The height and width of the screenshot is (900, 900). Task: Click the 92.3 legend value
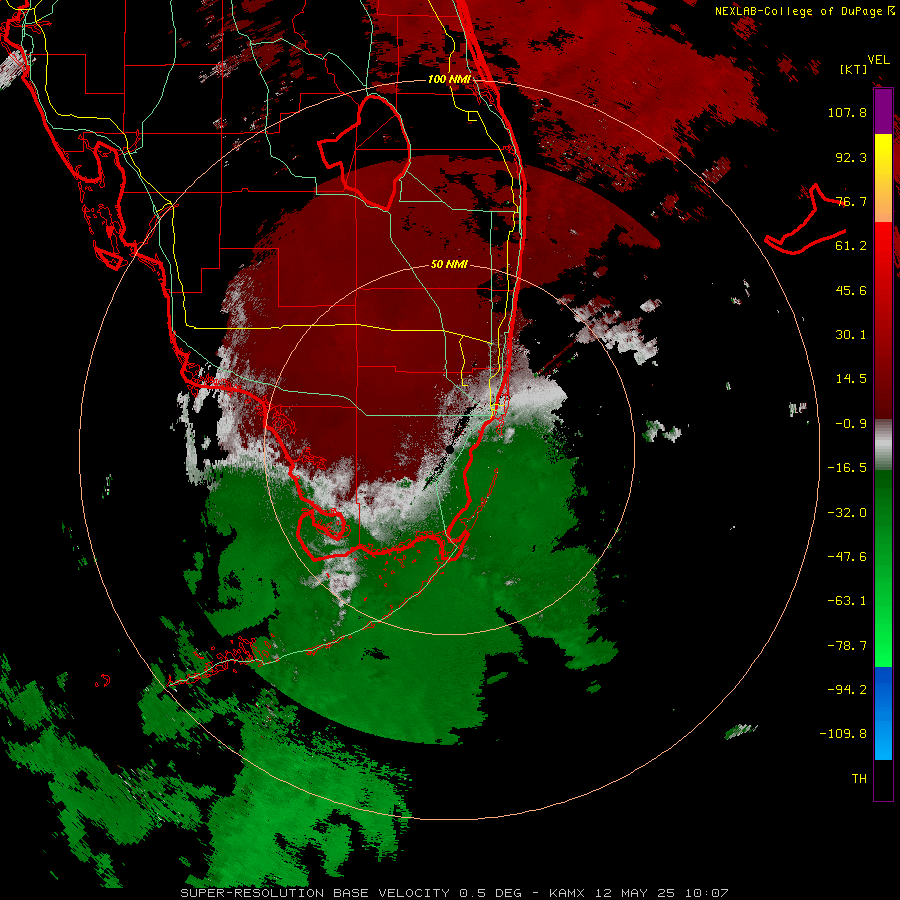851,157
